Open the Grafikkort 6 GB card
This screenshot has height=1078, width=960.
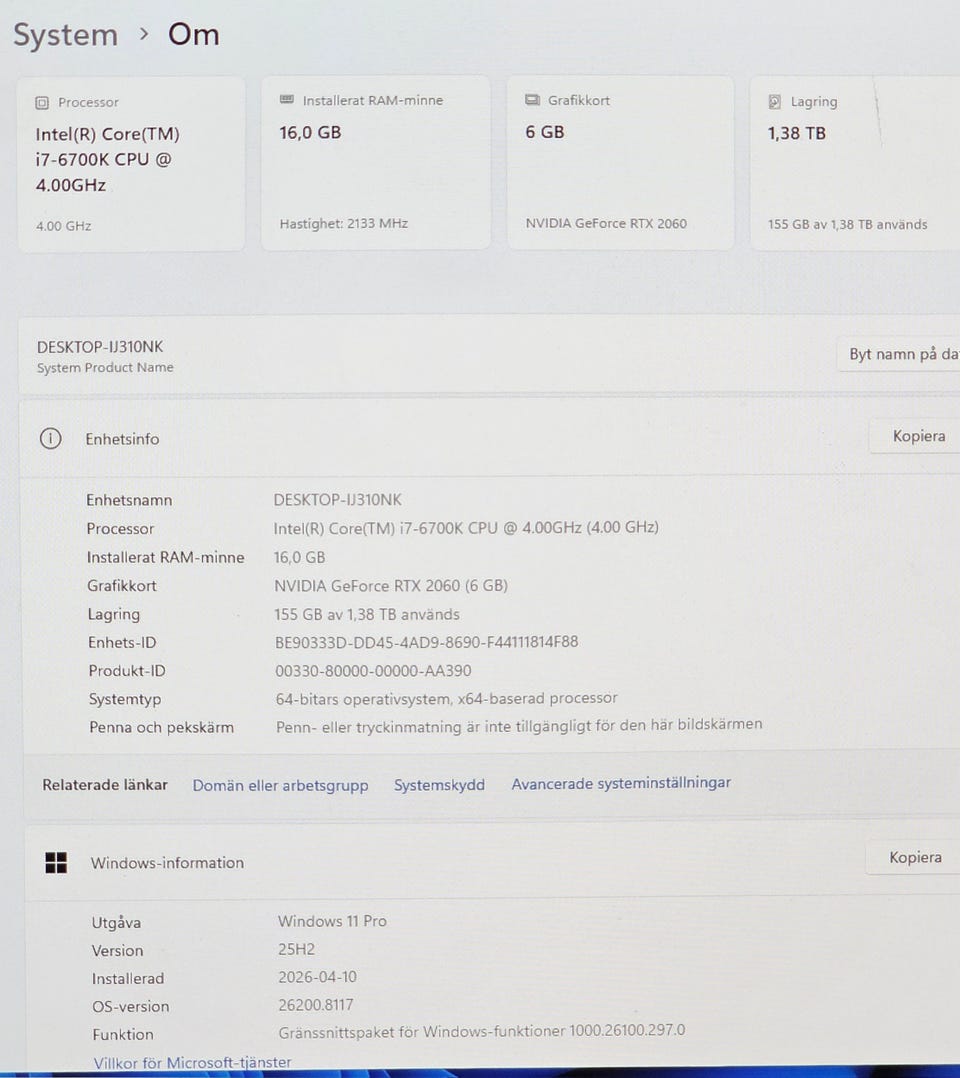click(x=620, y=162)
